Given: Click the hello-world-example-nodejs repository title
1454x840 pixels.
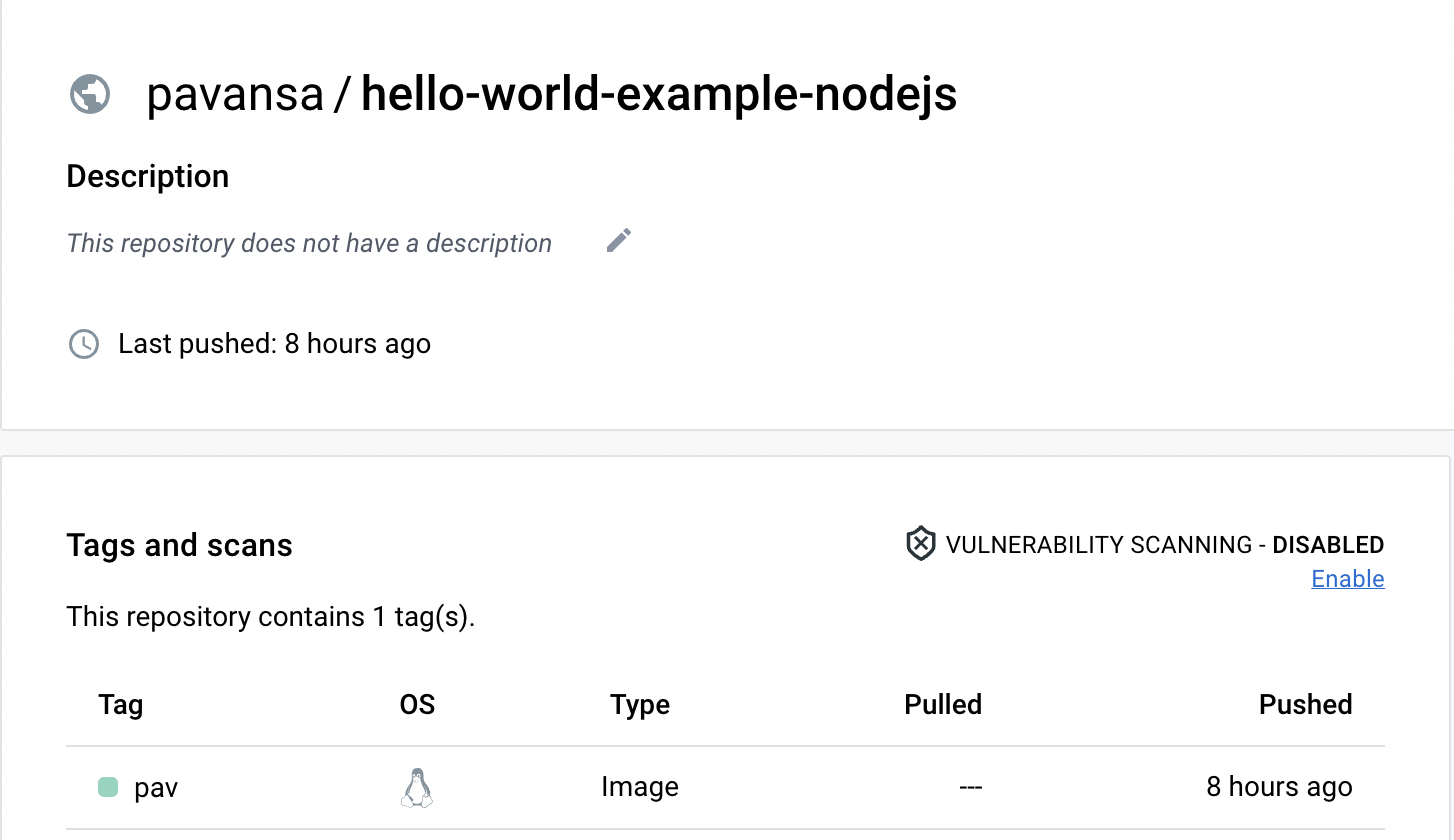Looking at the screenshot, I should (659, 94).
